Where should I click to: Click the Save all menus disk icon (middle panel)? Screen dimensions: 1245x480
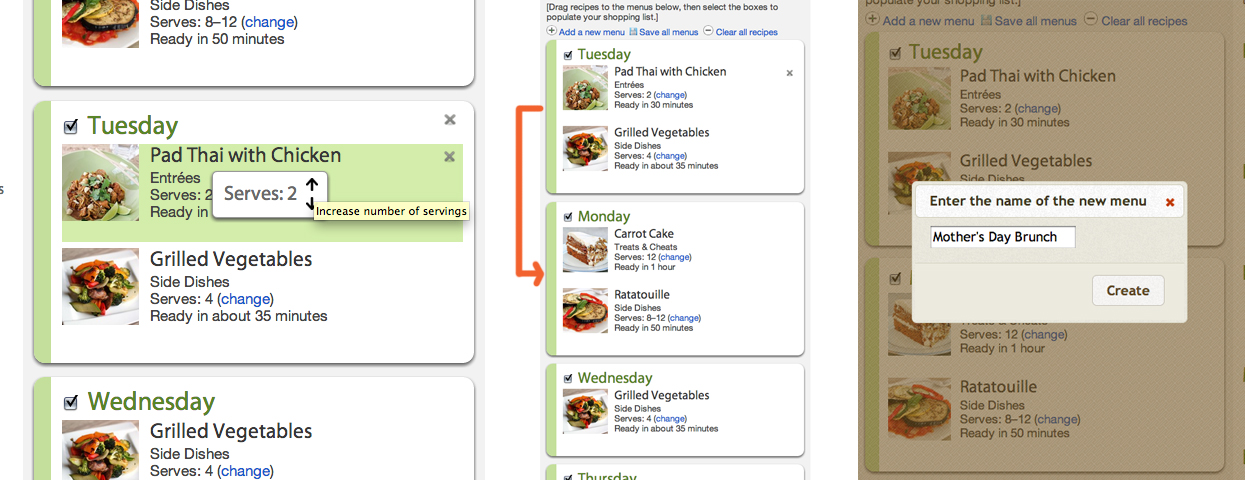point(634,32)
